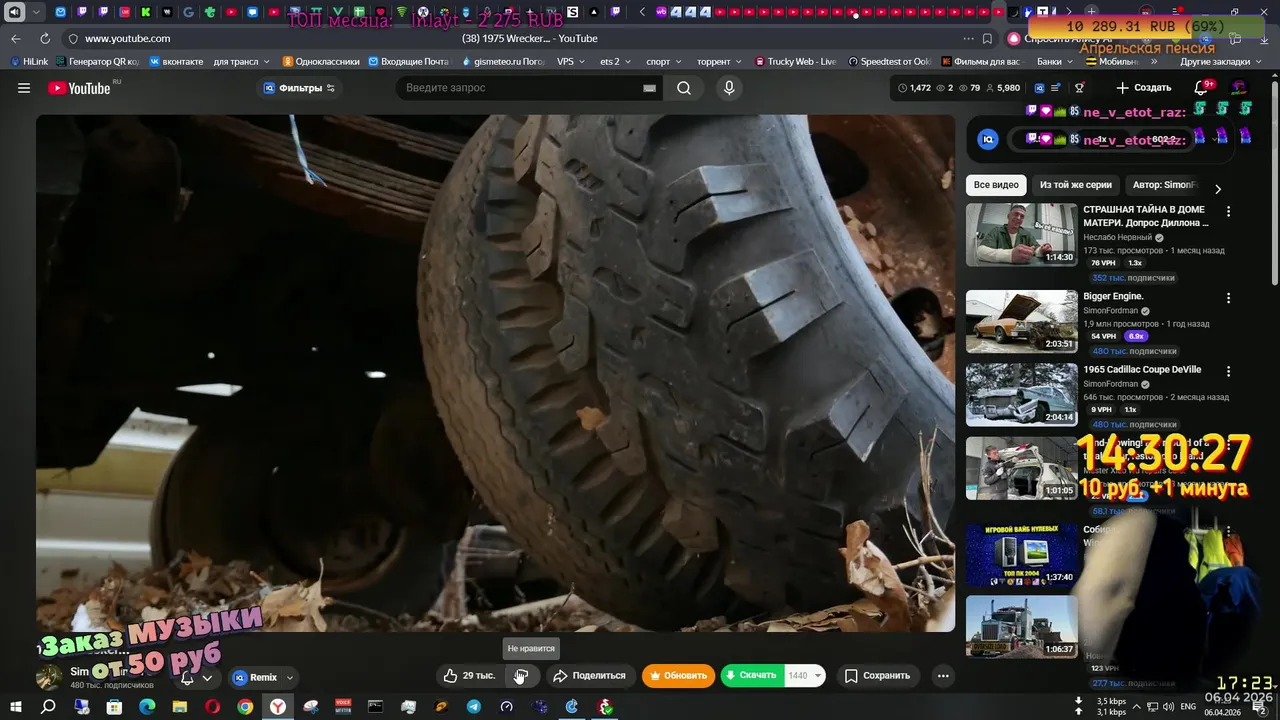Expand the торрент bookmarks folder
This screenshot has width=1280, height=720.
pos(720,62)
